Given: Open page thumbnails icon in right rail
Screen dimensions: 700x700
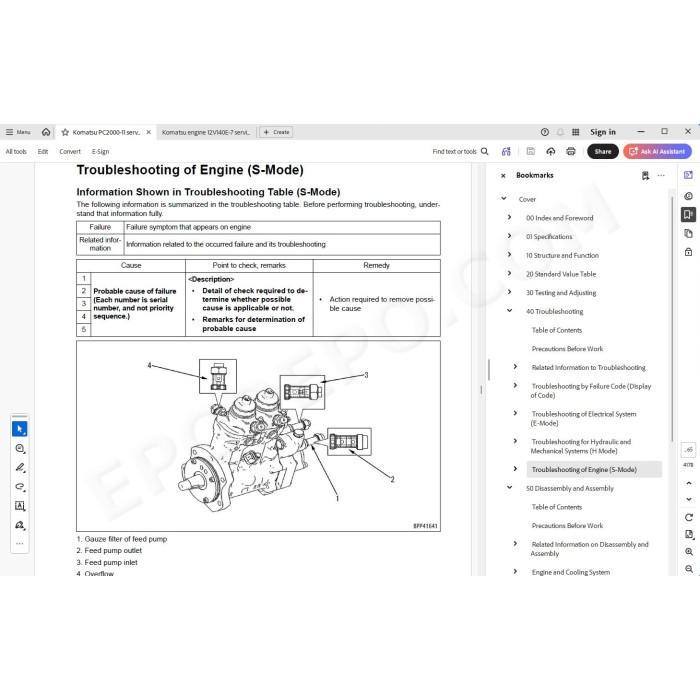Looking at the screenshot, I should [688, 233].
